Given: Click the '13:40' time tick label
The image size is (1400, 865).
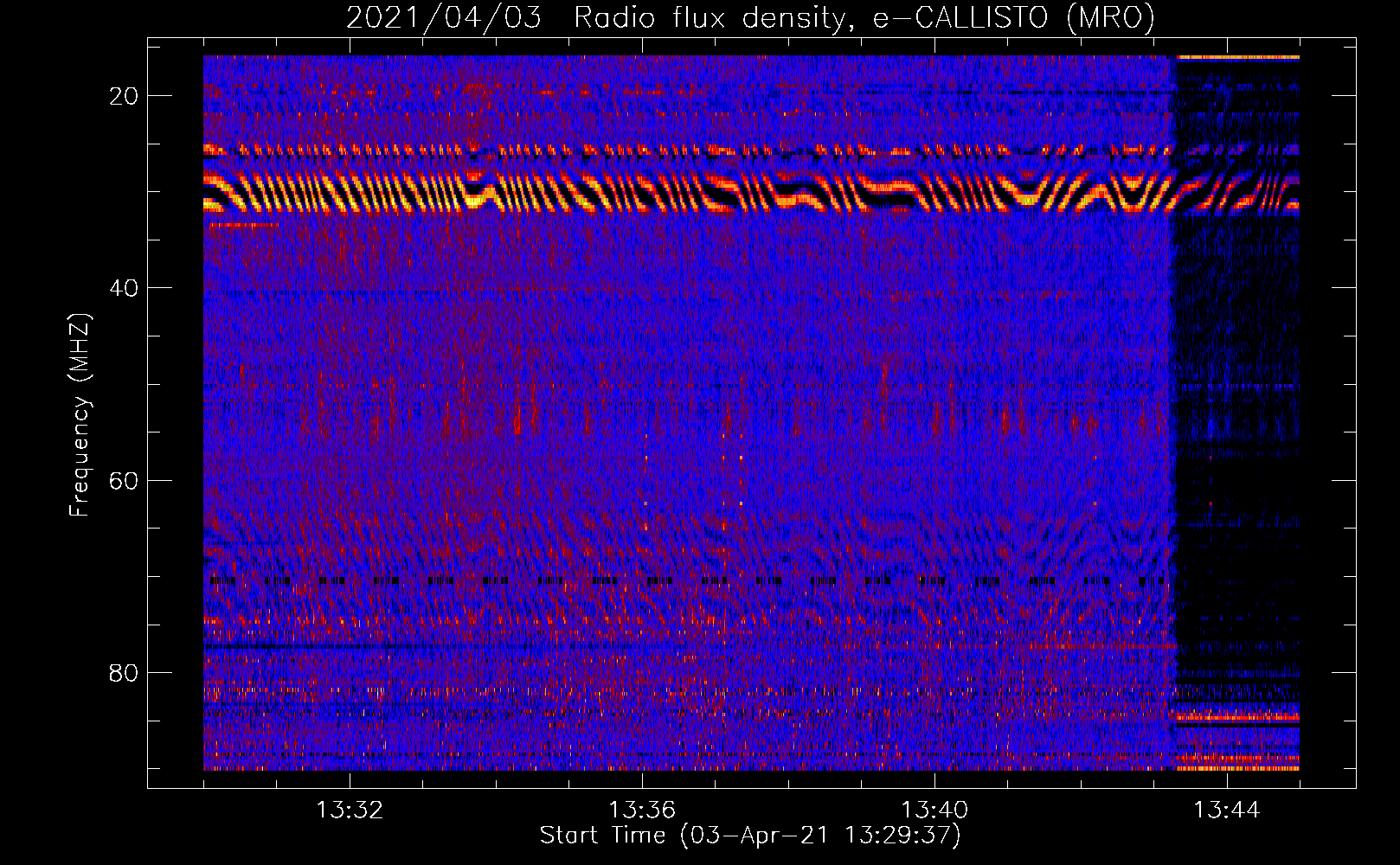Looking at the screenshot, I should point(934,811).
